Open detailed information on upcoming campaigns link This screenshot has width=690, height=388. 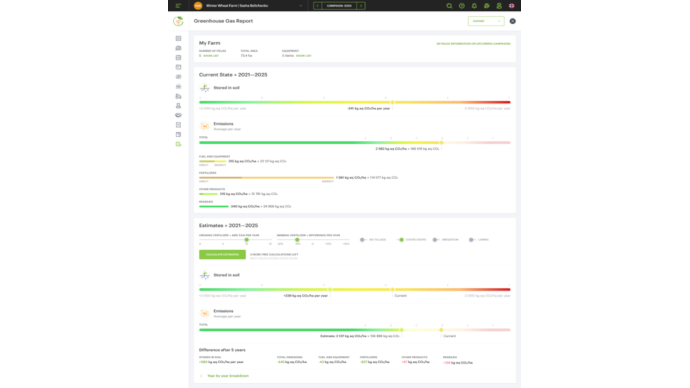(473, 44)
